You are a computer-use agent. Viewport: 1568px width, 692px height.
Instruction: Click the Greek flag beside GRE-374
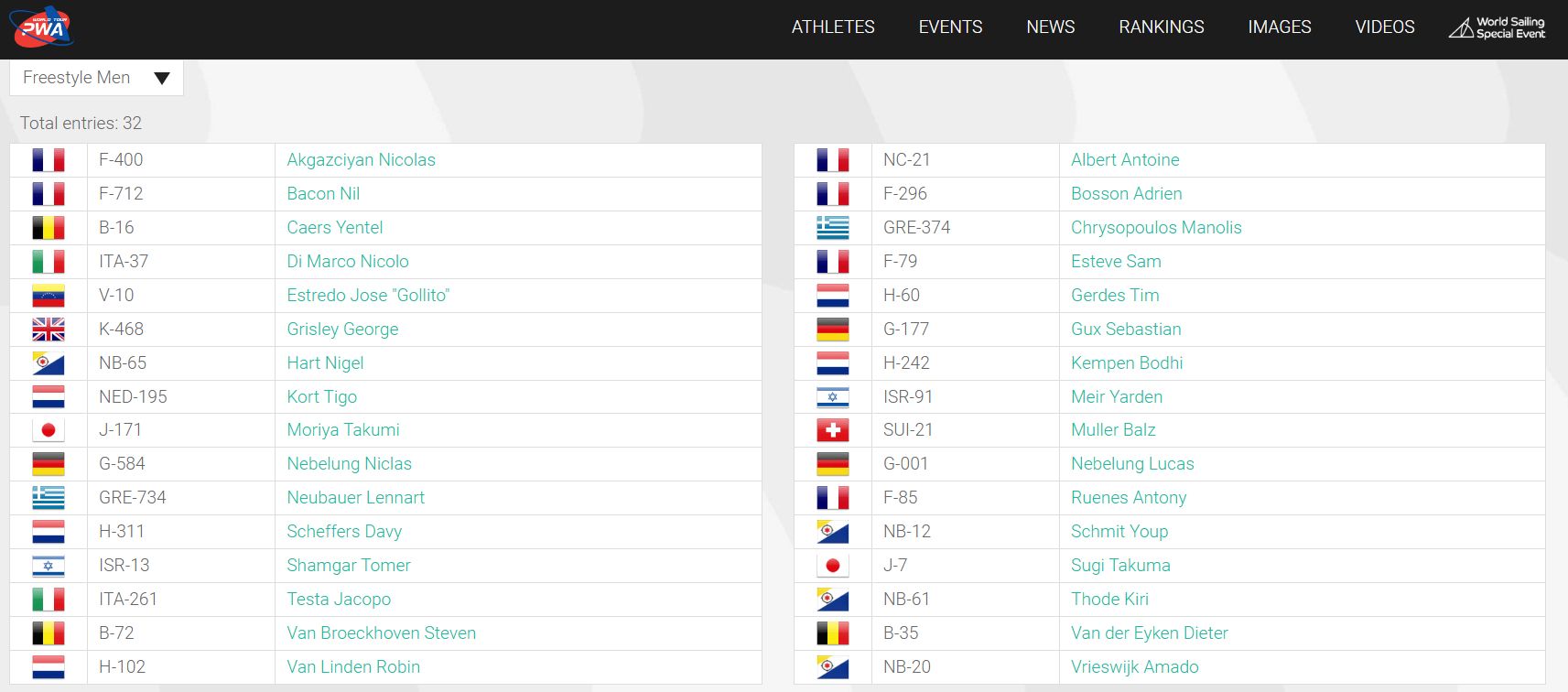pos(833,228)
